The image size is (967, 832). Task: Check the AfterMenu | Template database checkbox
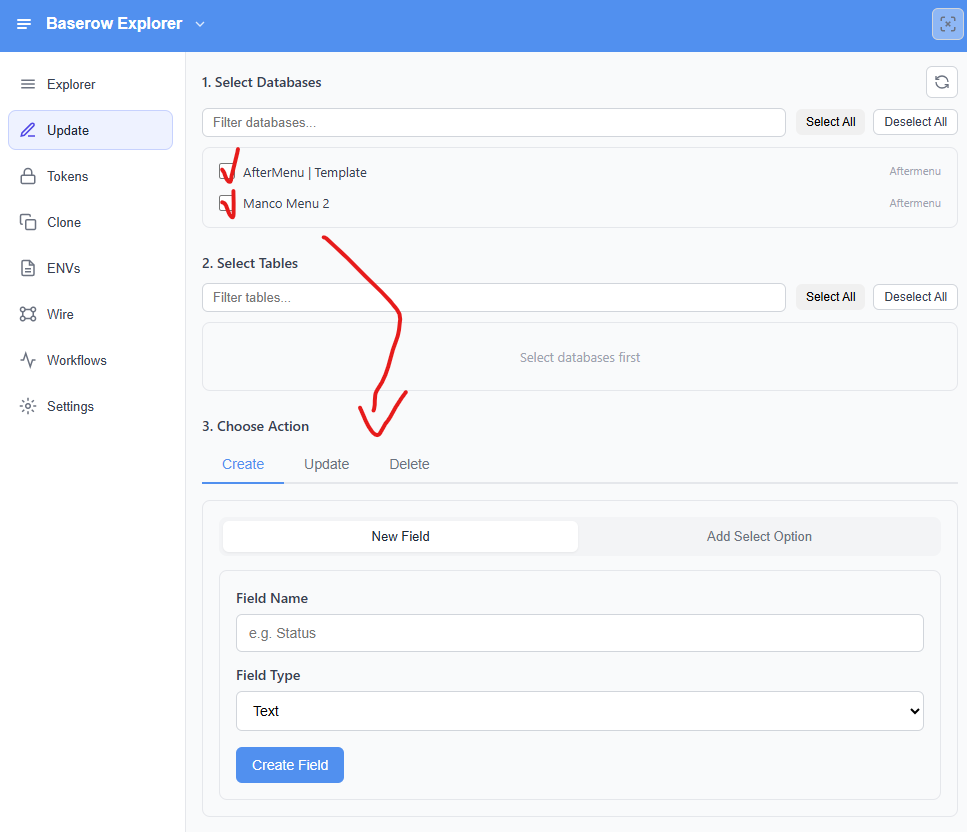[227, 172]
